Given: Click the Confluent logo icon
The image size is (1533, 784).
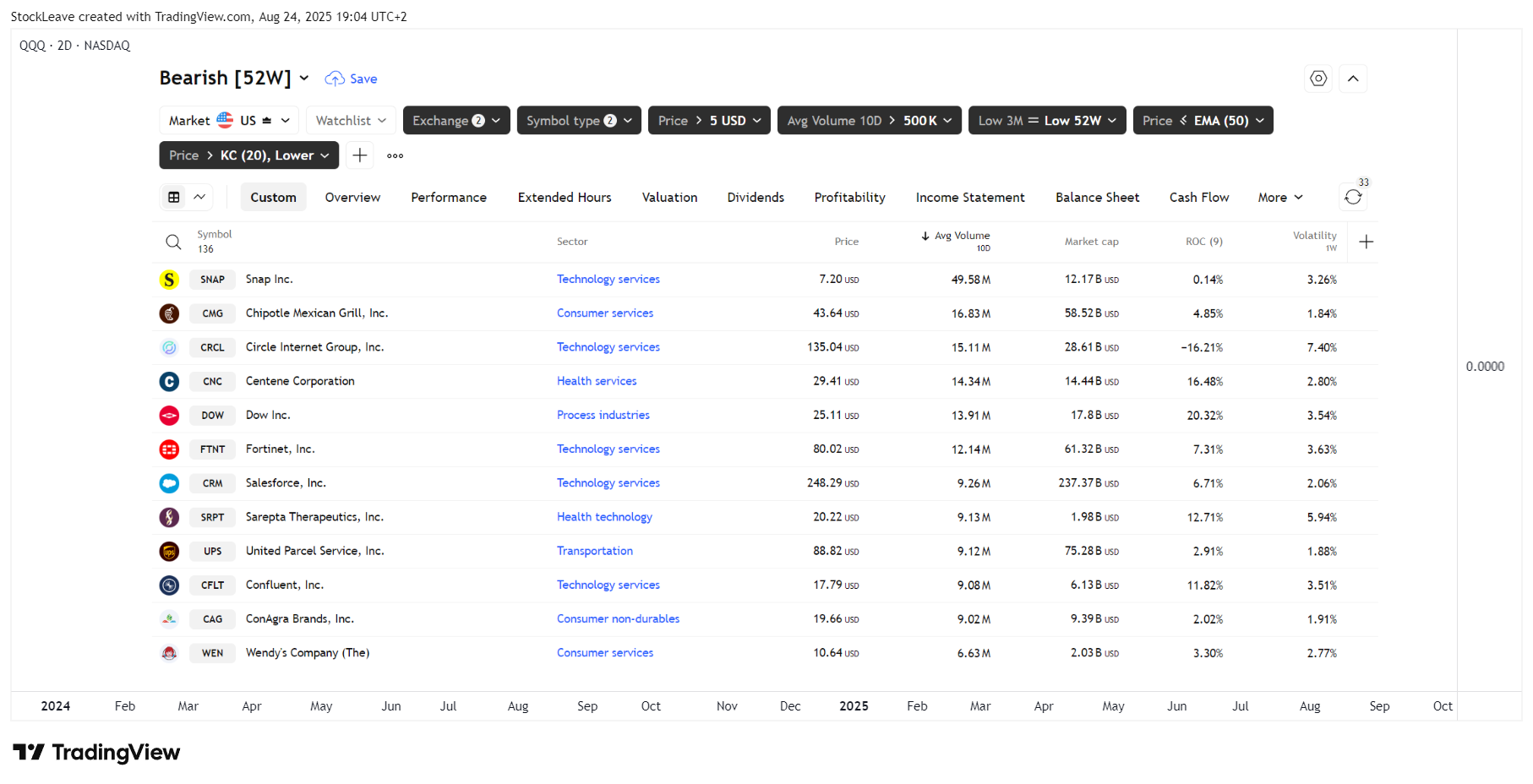Looking at the screenshot, I should click(169, 585).
